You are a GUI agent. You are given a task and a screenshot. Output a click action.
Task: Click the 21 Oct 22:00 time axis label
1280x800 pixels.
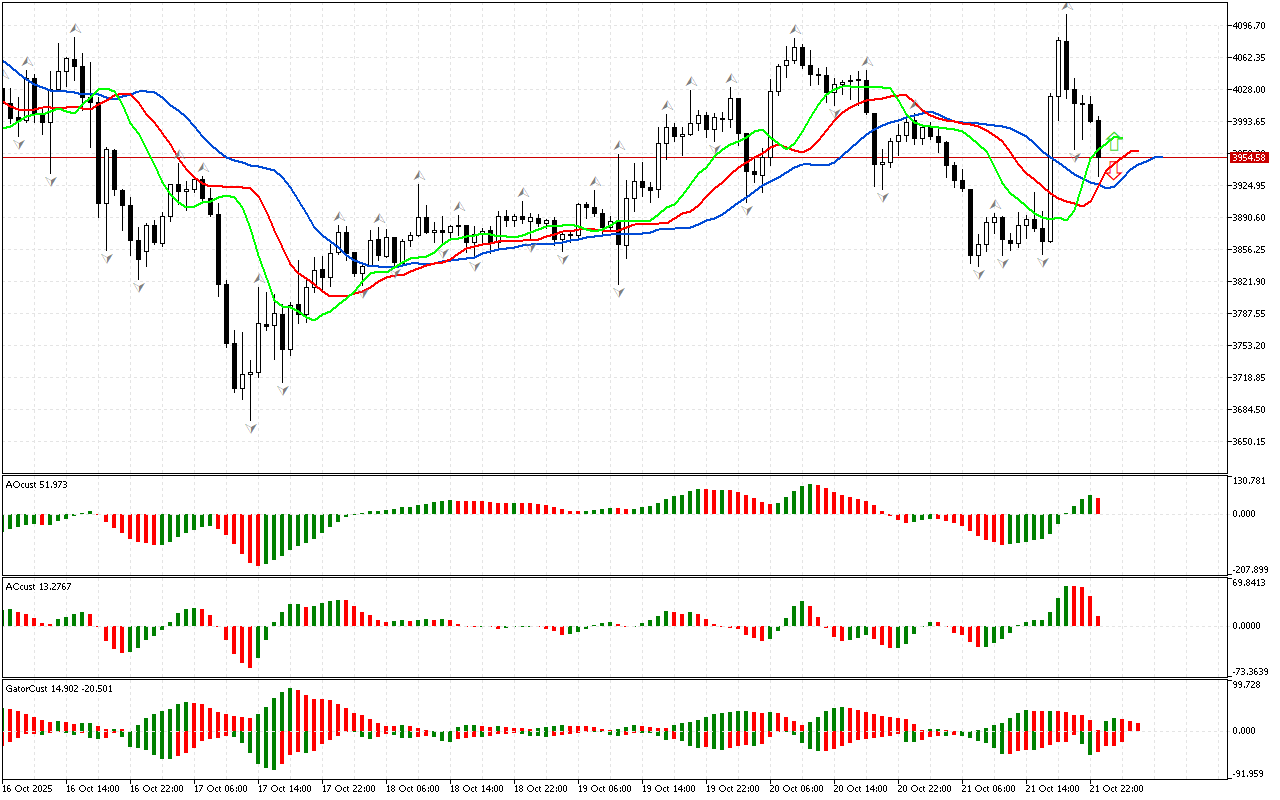[x=1115, y=789]
